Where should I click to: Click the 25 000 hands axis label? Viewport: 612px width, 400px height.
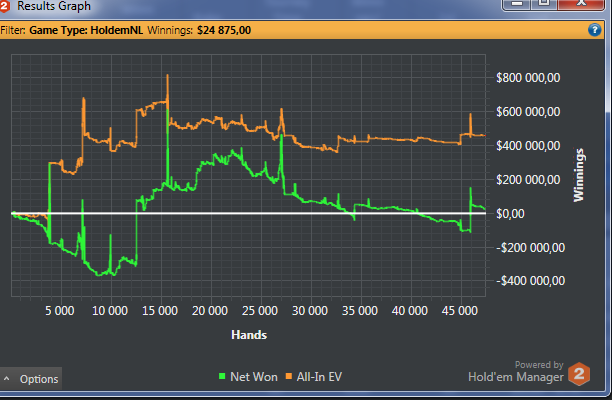(x=260, y=311)
